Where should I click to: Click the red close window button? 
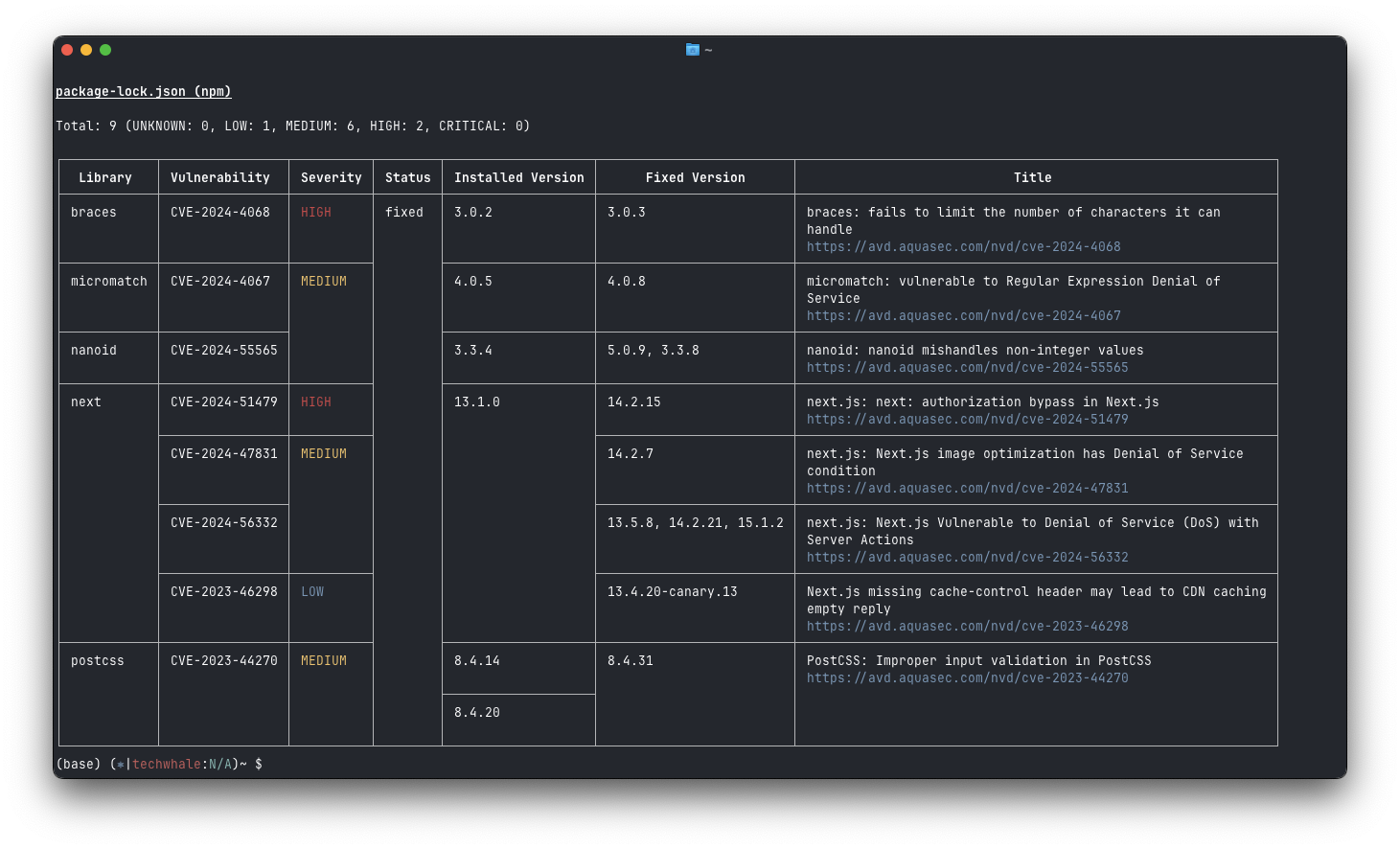point(67,50)
